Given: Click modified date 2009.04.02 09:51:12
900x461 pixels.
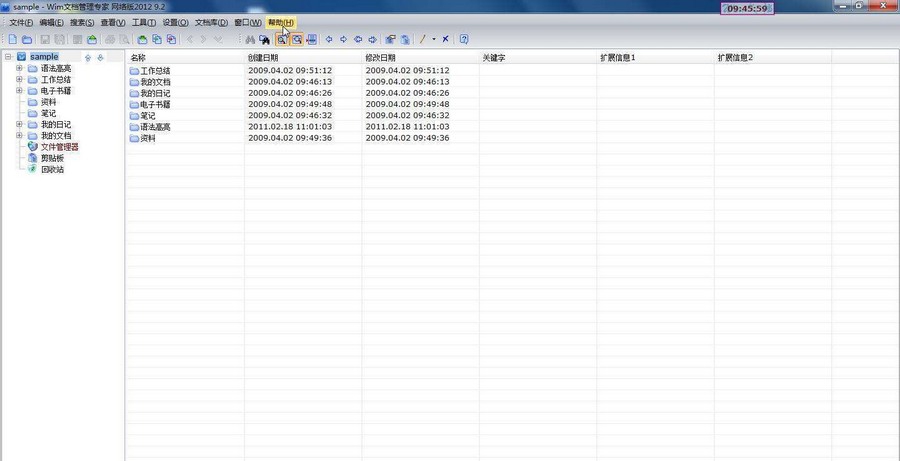Looking at the screenshot, I should tap(408, 71).
